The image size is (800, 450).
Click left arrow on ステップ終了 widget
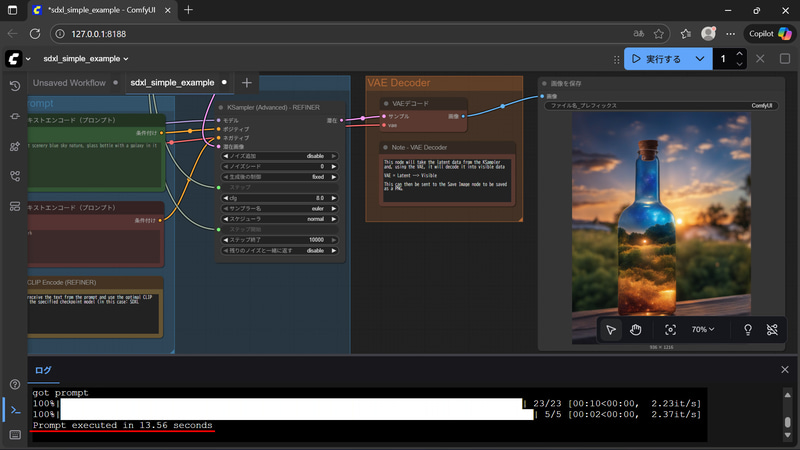tap(226, 240)
